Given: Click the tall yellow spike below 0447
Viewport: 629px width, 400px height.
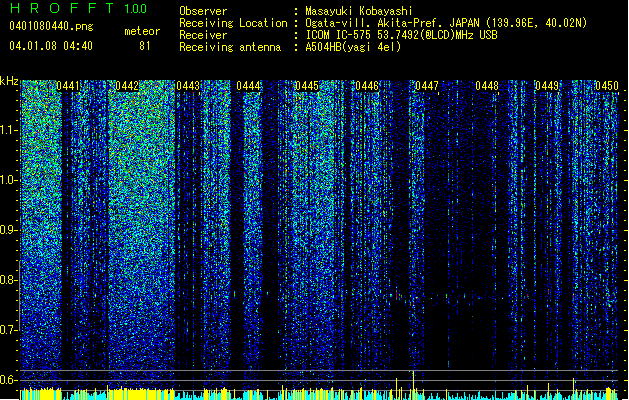Looking at the screenshot, I should tap(413, 385).
